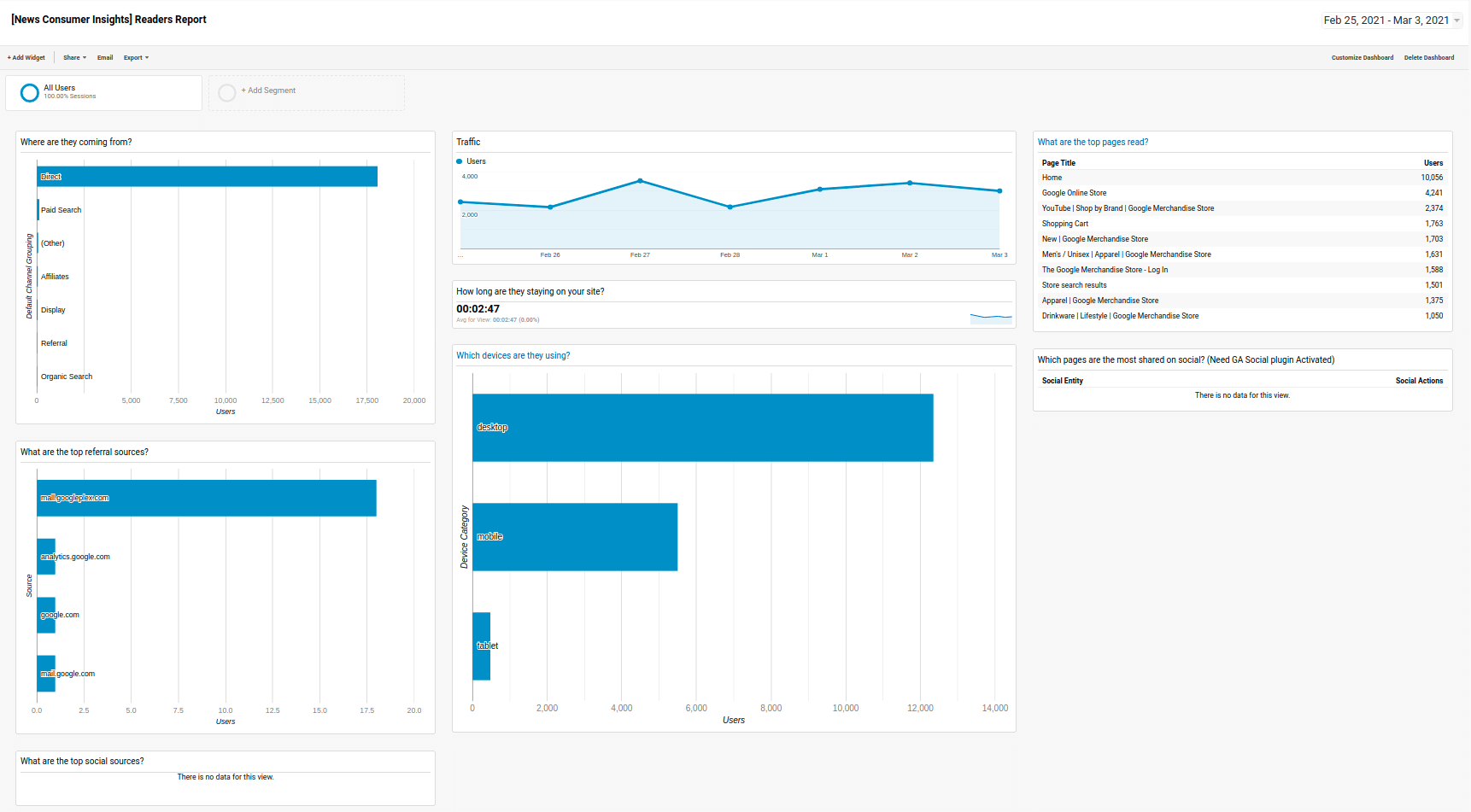Click Delete Dashboard
This screenshot has width=1471, height=812.
1429,57
